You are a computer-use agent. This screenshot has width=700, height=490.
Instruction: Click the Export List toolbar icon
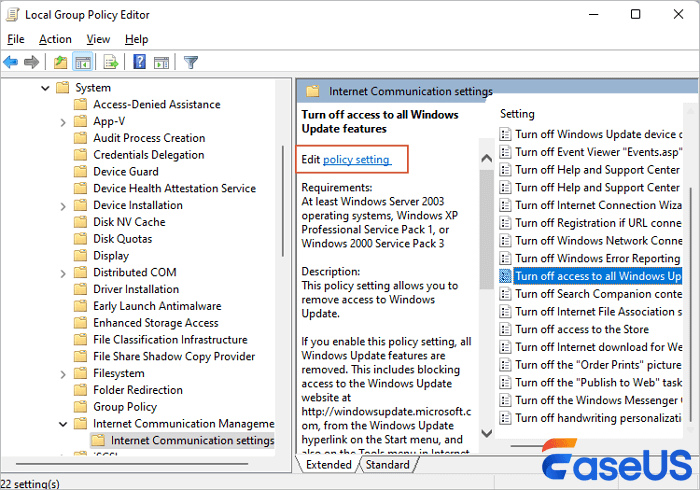coord(110,62)
